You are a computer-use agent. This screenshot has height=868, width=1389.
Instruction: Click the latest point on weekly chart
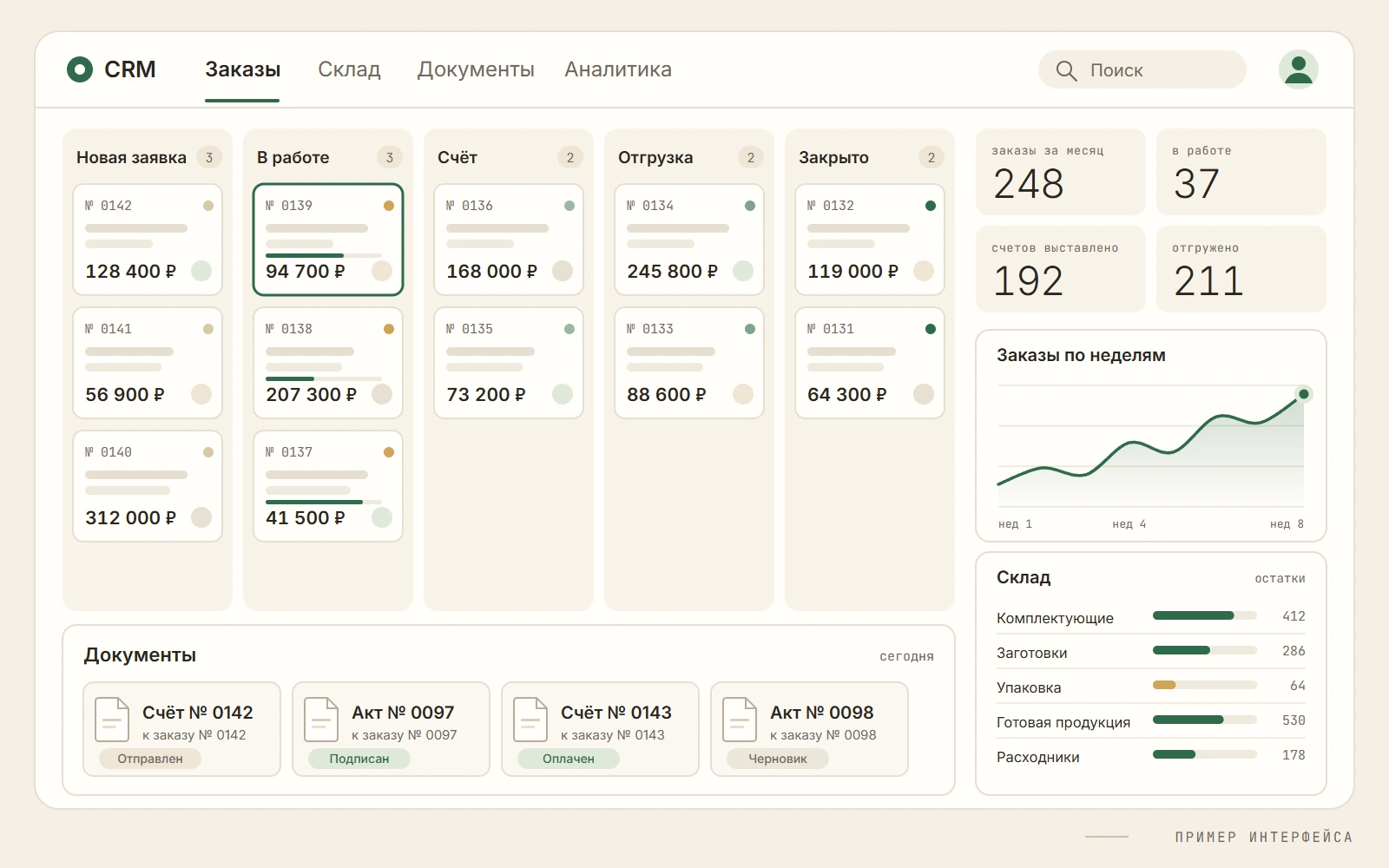1303,394
